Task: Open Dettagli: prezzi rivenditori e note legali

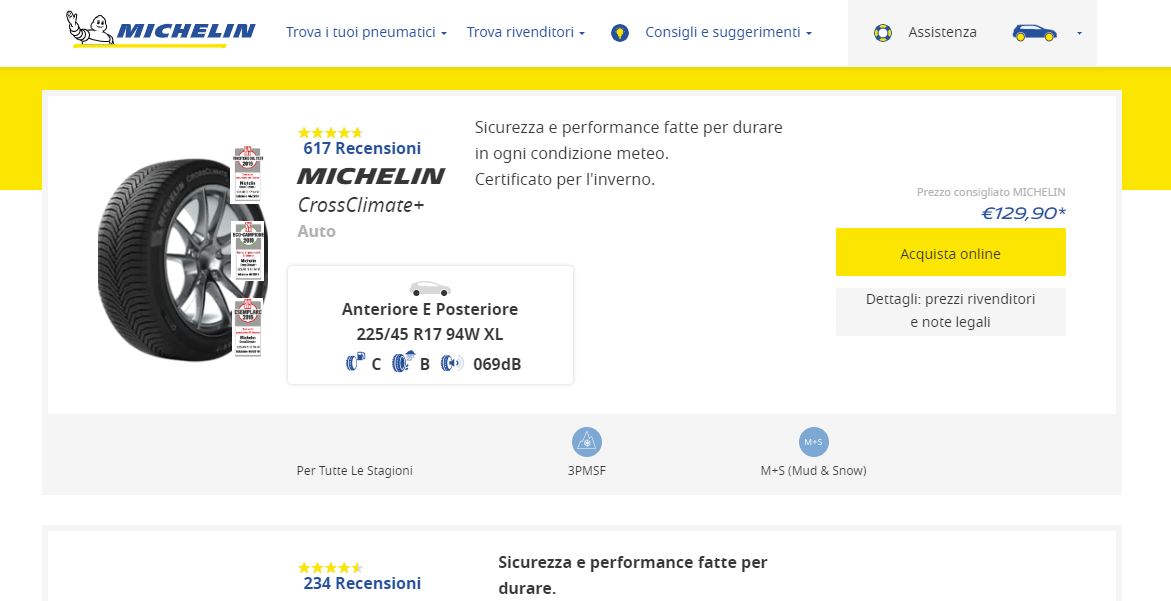Action: click(950, 311)
